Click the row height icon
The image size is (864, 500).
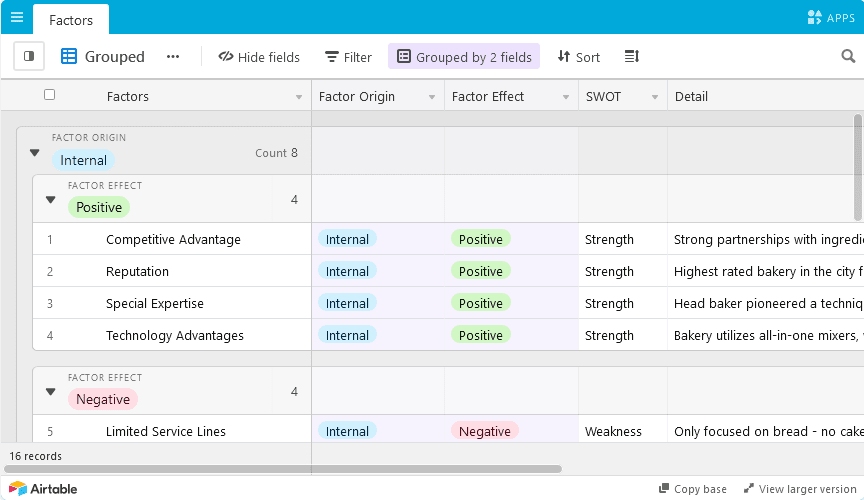pos(632,56)
